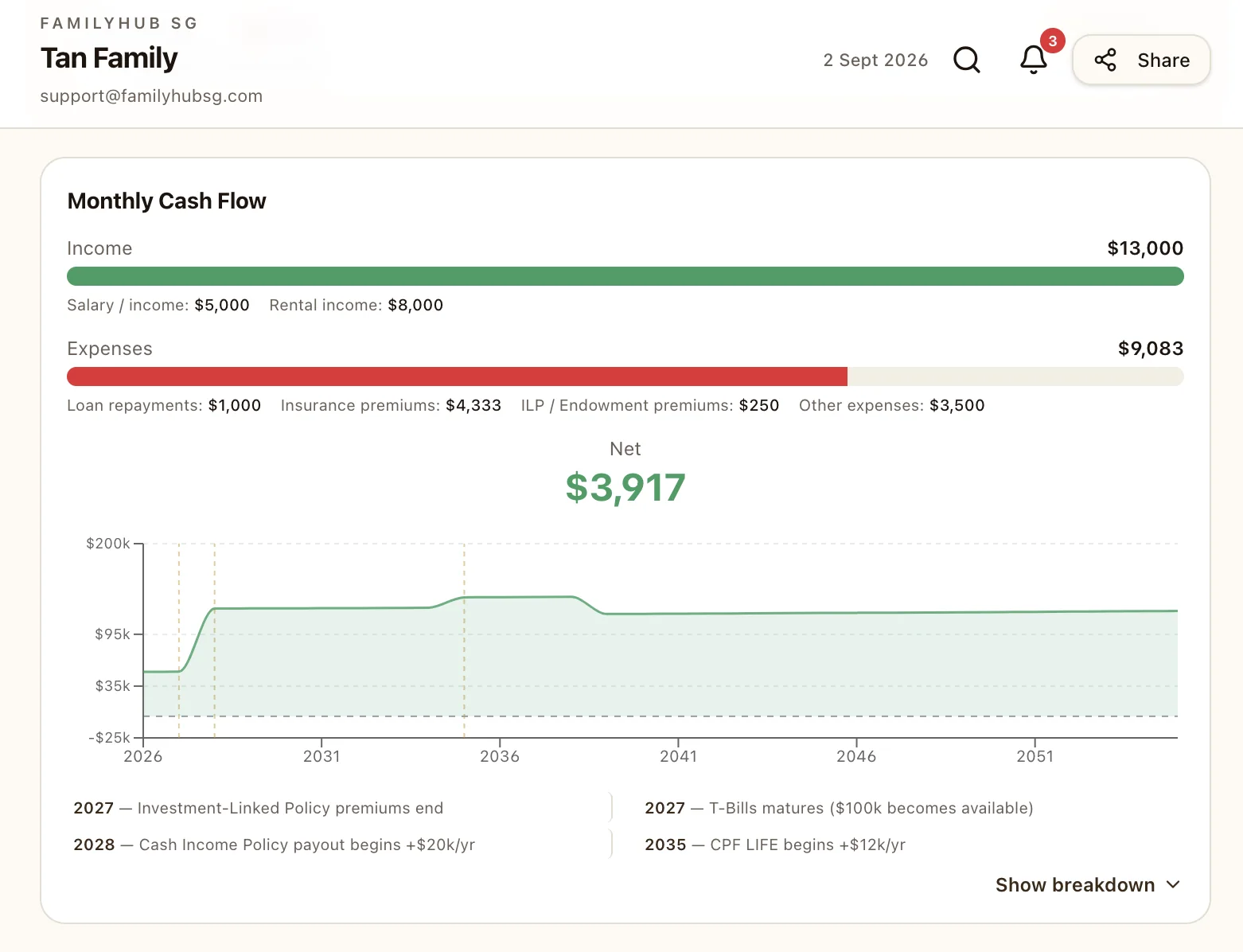1243x952 pixels.
Task: Click the 2041 tick on chart axis
Action: (x=678, y=756)
